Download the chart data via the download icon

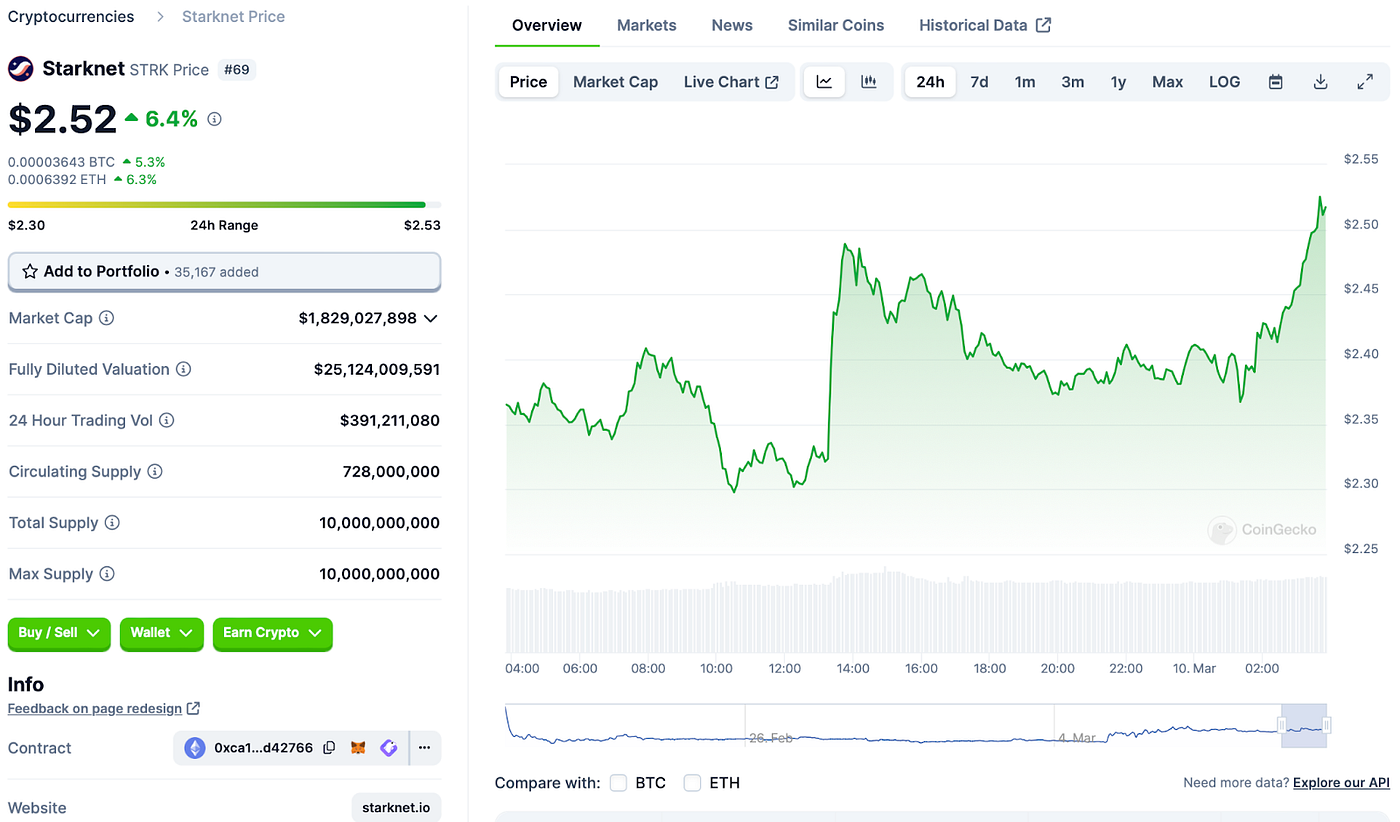tap(1320, 81)
